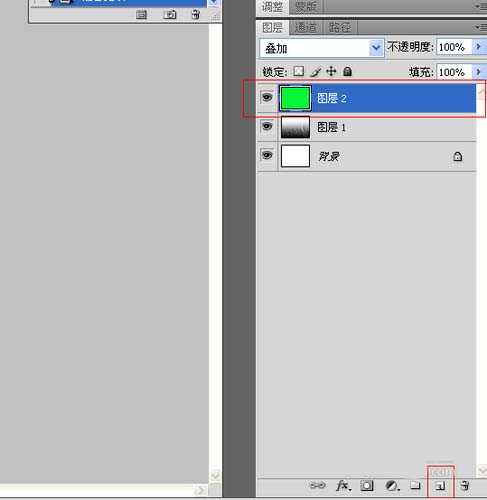The height and width of the screenshot is (500, 487).
Task: Create a new group folder
Action: 415,485
